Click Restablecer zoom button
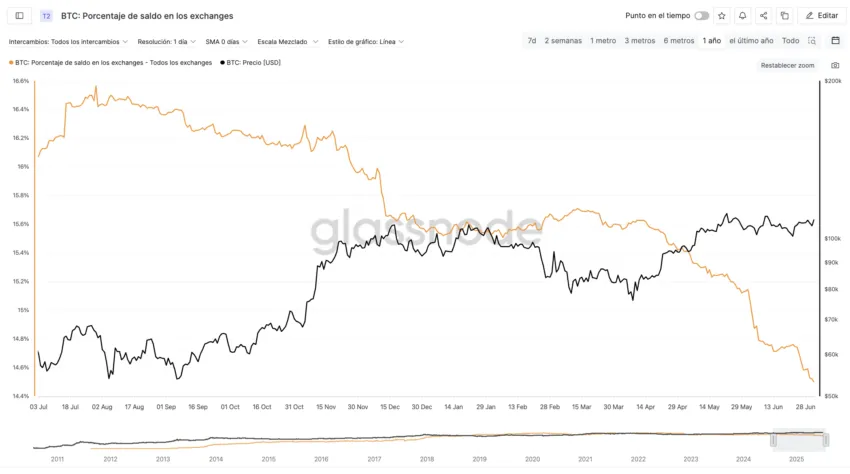The width and height of the screenshot is (850, 474). point(787,66)
